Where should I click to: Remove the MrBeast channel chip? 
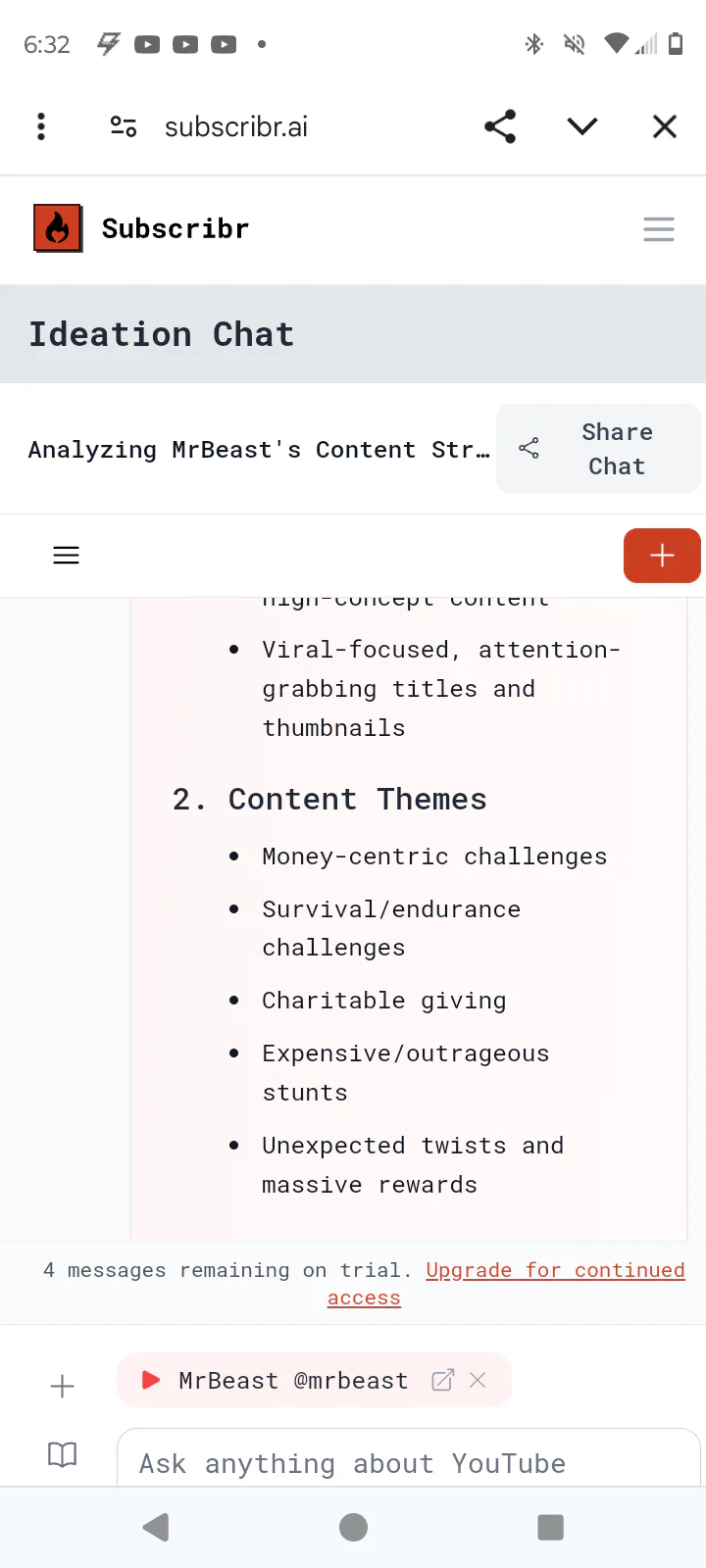click(x=478, y=1380)
